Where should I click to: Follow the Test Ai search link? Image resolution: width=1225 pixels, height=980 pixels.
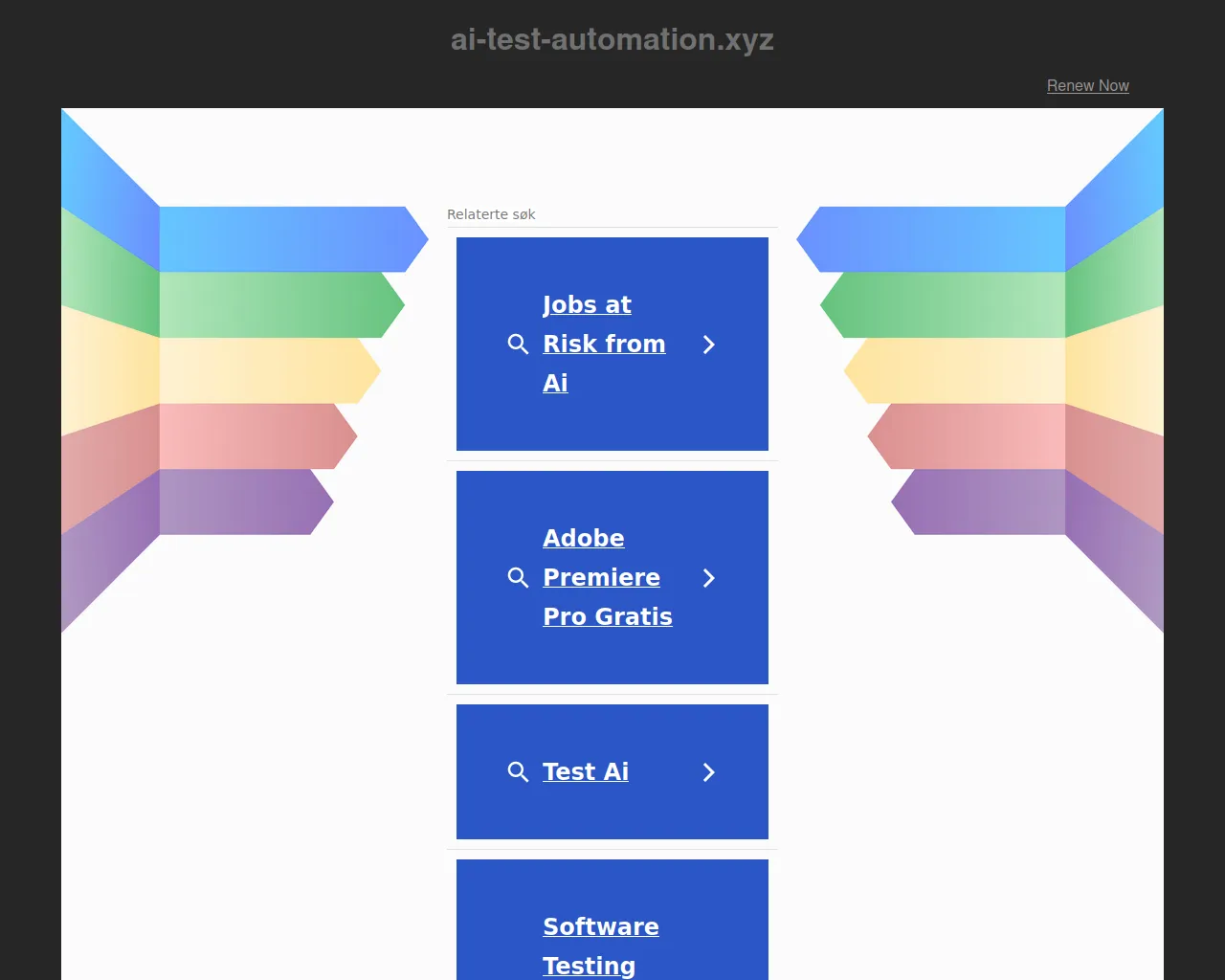pos(586,771)
